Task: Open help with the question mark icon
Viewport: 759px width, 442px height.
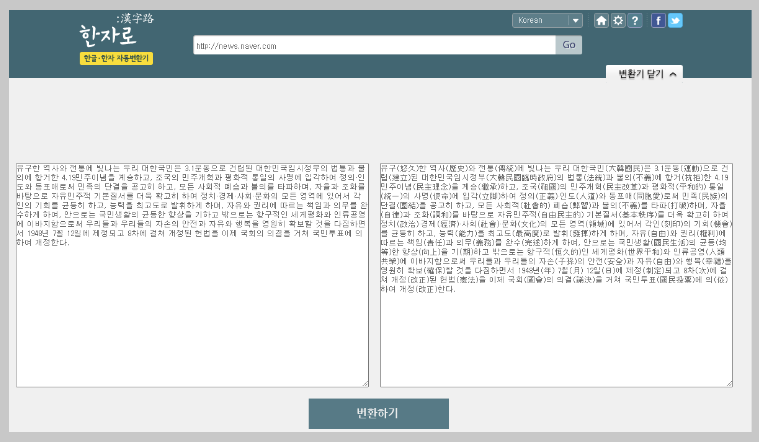Action: click(x=635, y=20)
